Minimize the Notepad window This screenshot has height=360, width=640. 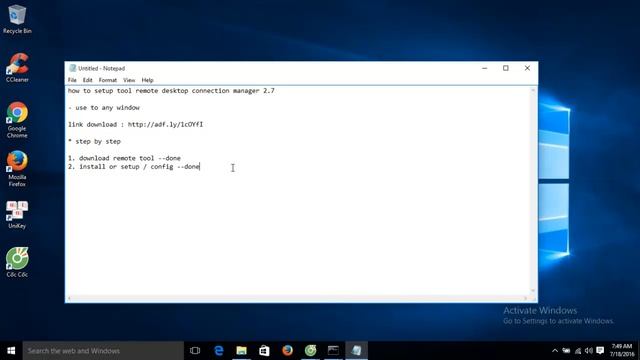pyautogui.click(x=484, y=68)
